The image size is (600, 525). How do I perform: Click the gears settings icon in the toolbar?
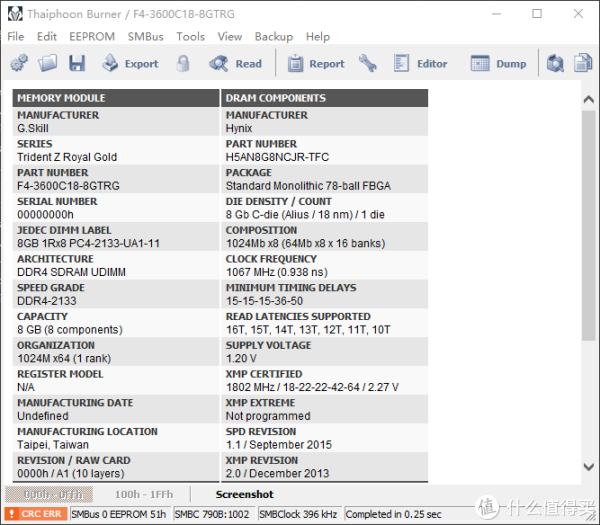(19, 63)
